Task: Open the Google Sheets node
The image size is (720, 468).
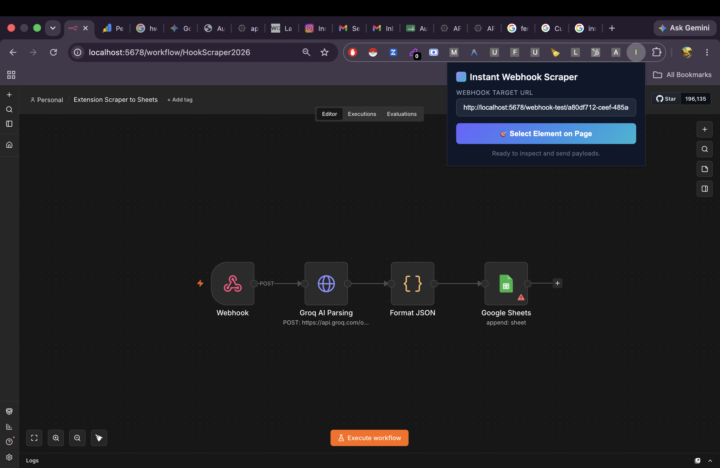Action: (506, 283)
